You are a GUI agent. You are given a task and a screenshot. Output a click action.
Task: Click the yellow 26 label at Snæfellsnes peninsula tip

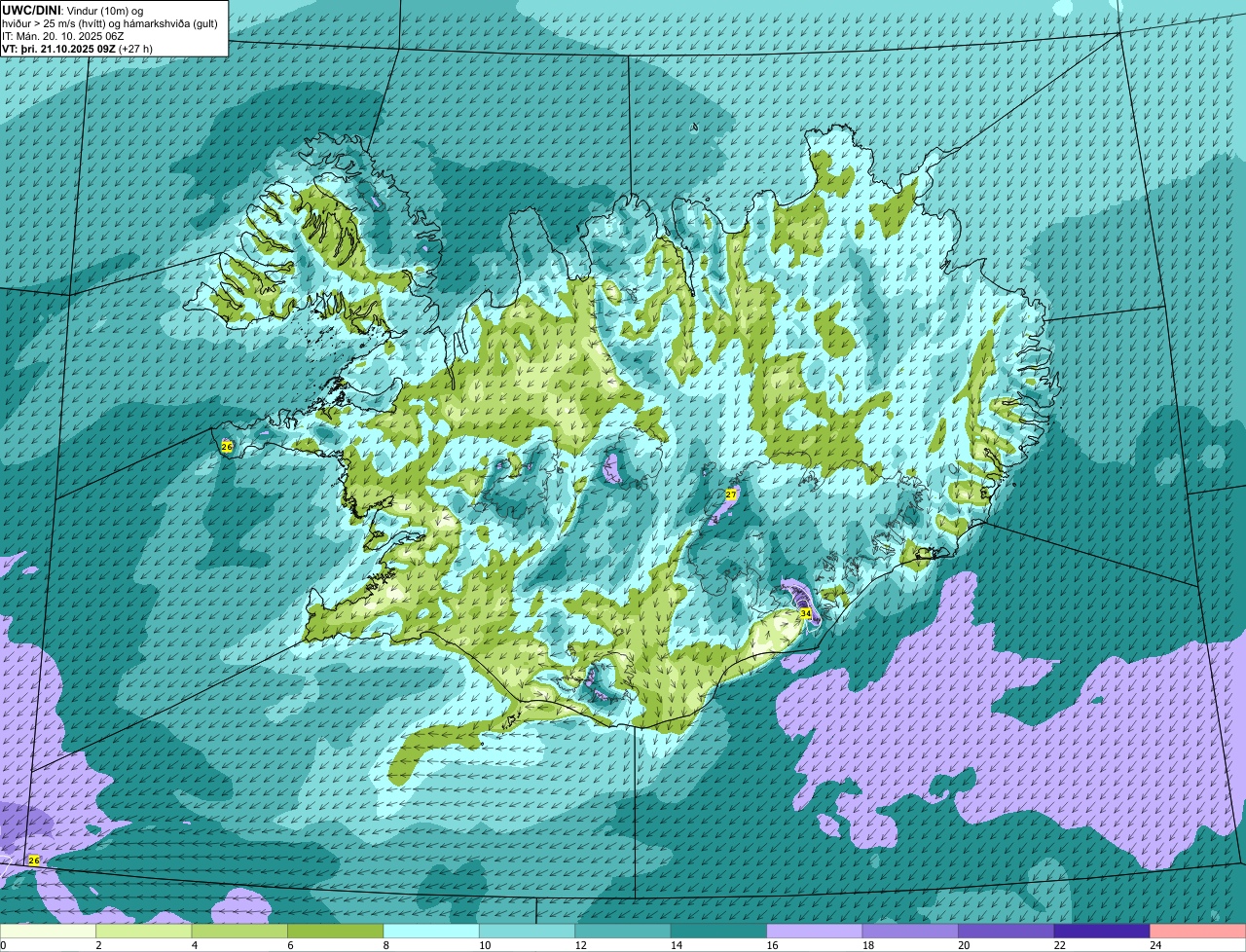tap(227, 447)
